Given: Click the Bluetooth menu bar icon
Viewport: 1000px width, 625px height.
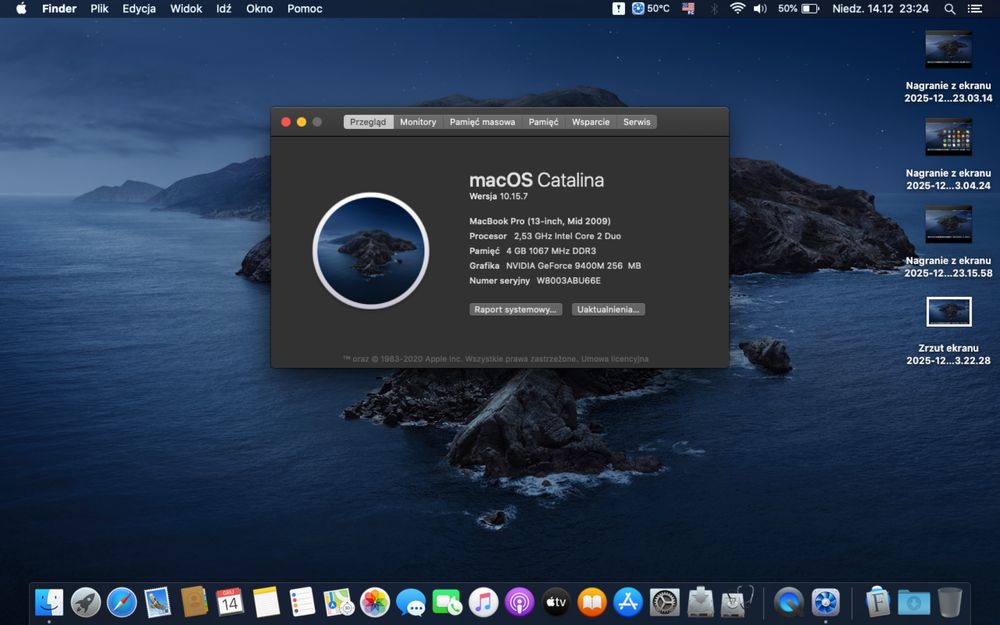Looking at the screenshot, I should click(x=714, y=8).
